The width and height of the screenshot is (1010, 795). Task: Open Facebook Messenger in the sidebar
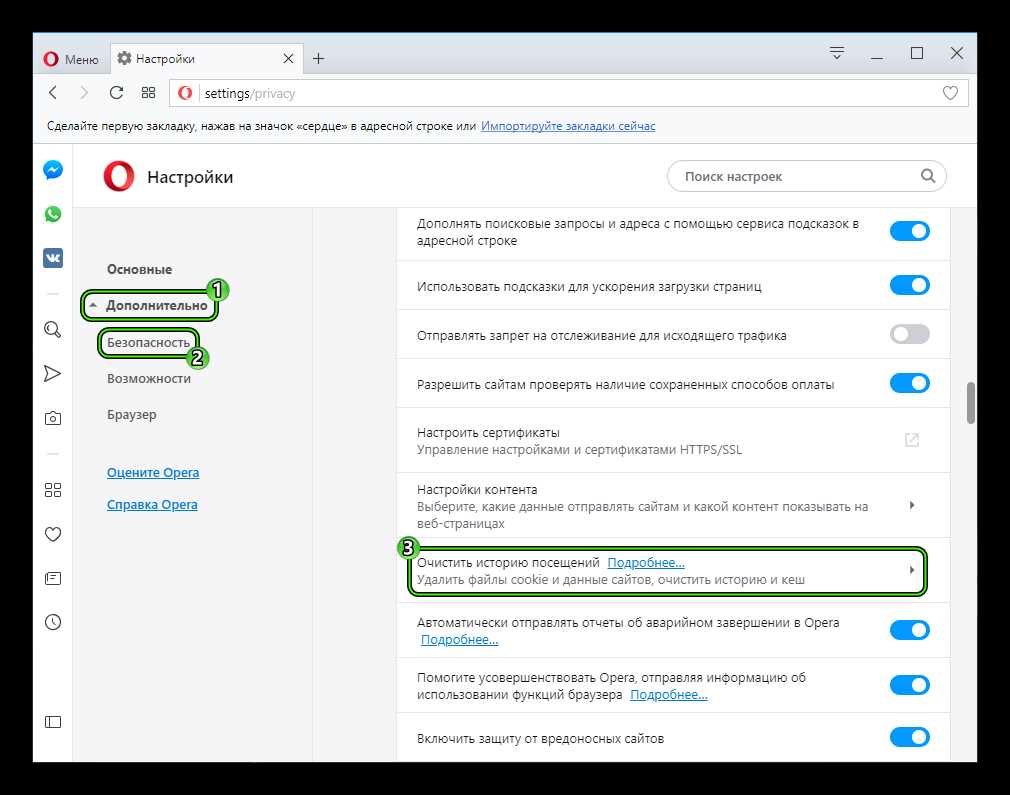pyautogui.click(x=53, y=170)
